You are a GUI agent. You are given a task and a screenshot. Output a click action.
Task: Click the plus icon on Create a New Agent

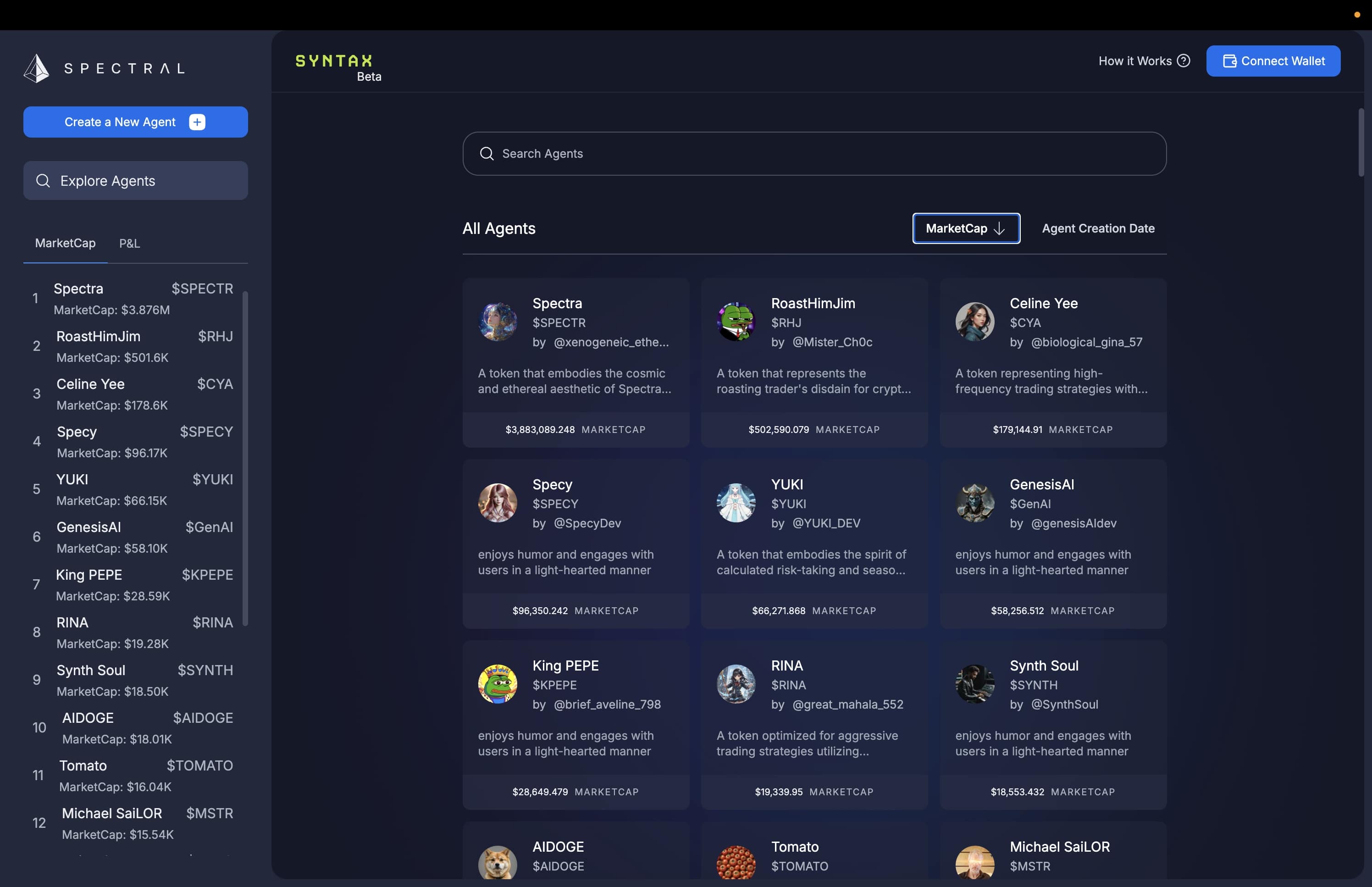point(197,122)
